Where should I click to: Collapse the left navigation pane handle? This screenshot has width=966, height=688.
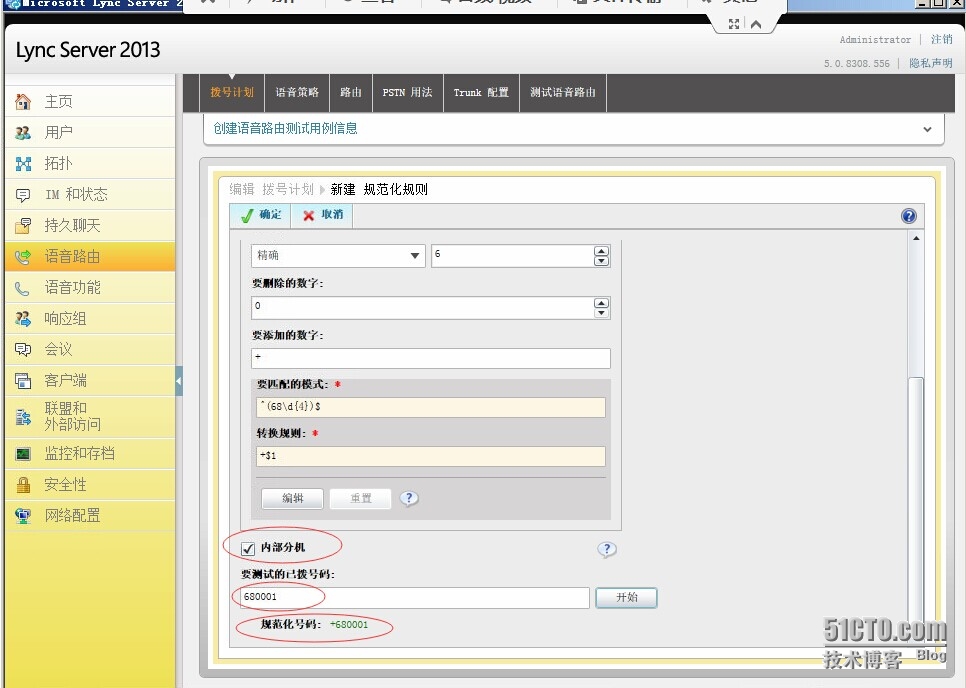(x=179, y=381)
